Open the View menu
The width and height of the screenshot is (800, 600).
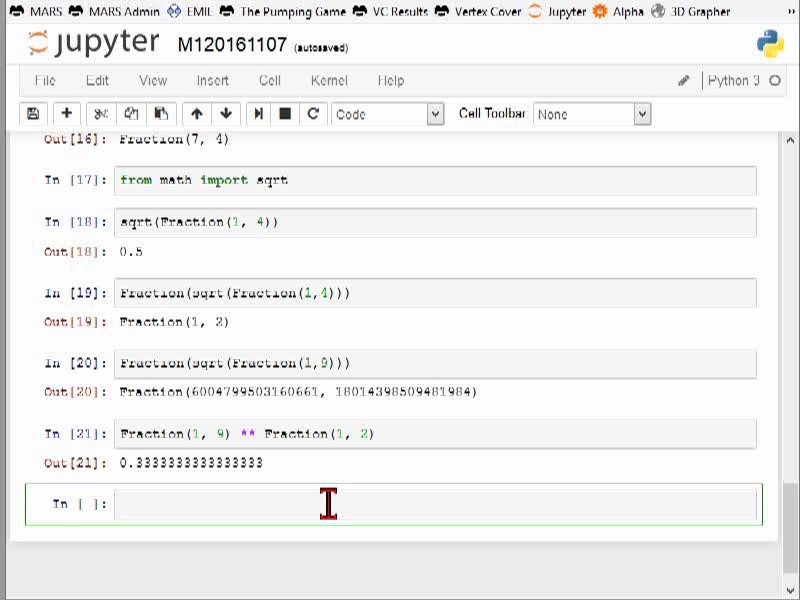(153, 81)
